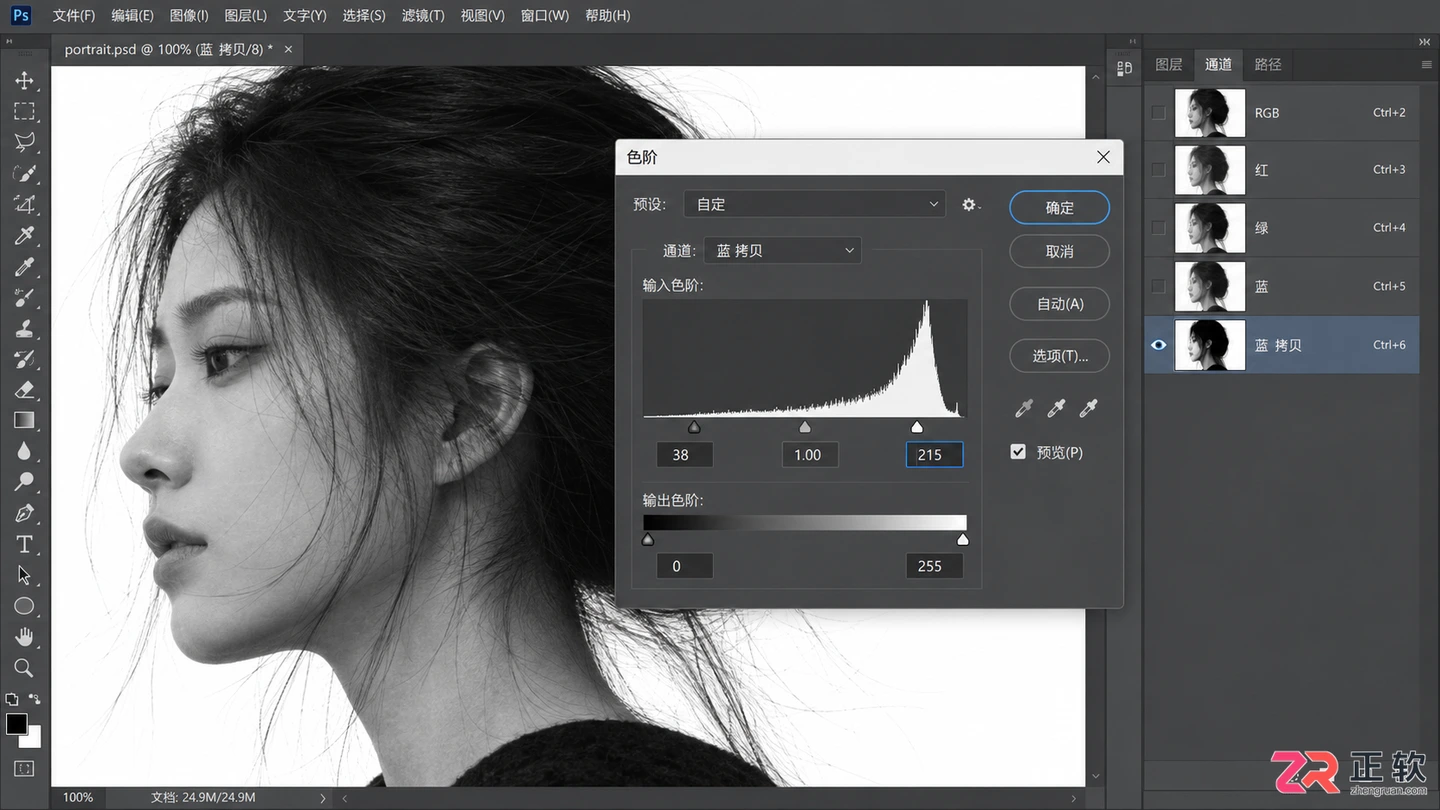Select the Rectangular Marquee tool
Viewport: 1440px width, 810px height.
(24, 111)
